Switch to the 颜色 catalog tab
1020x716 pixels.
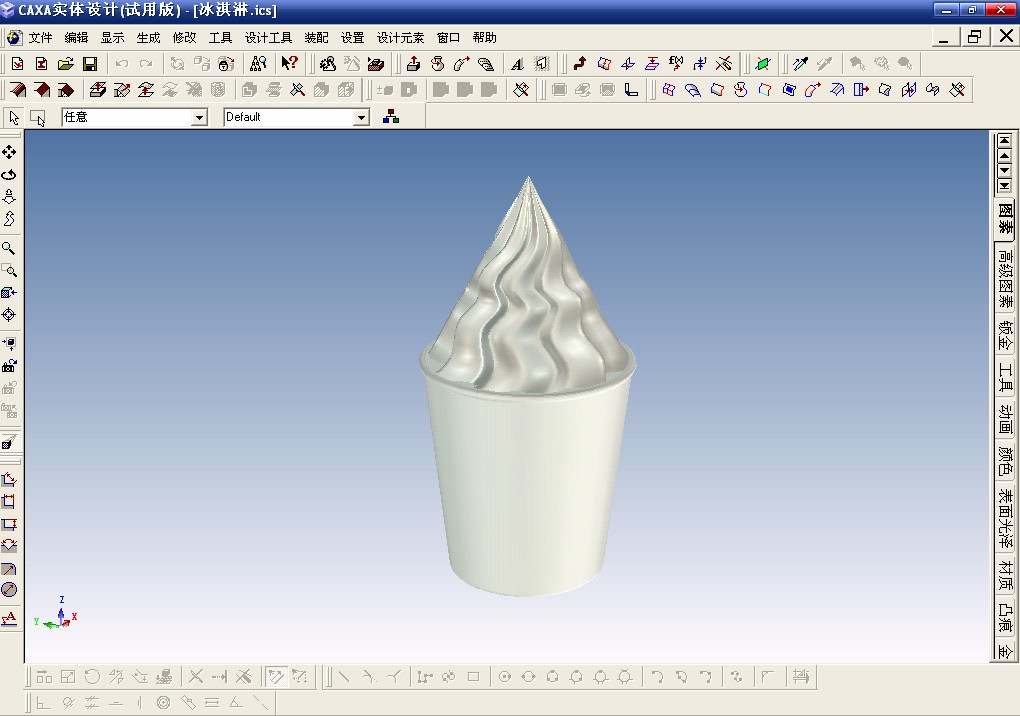click(x=1006, y=461)
